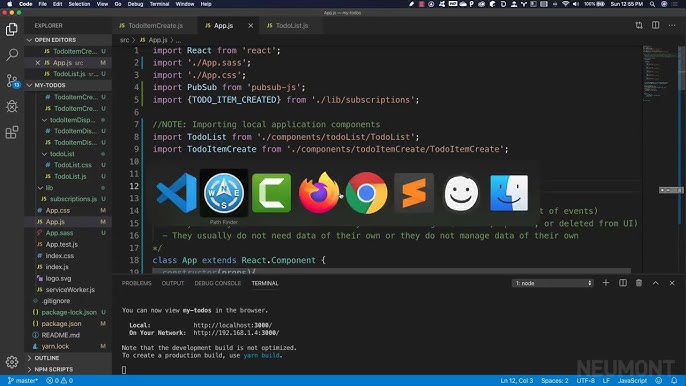Close the App.js editor tab

(x=251, y=26)
